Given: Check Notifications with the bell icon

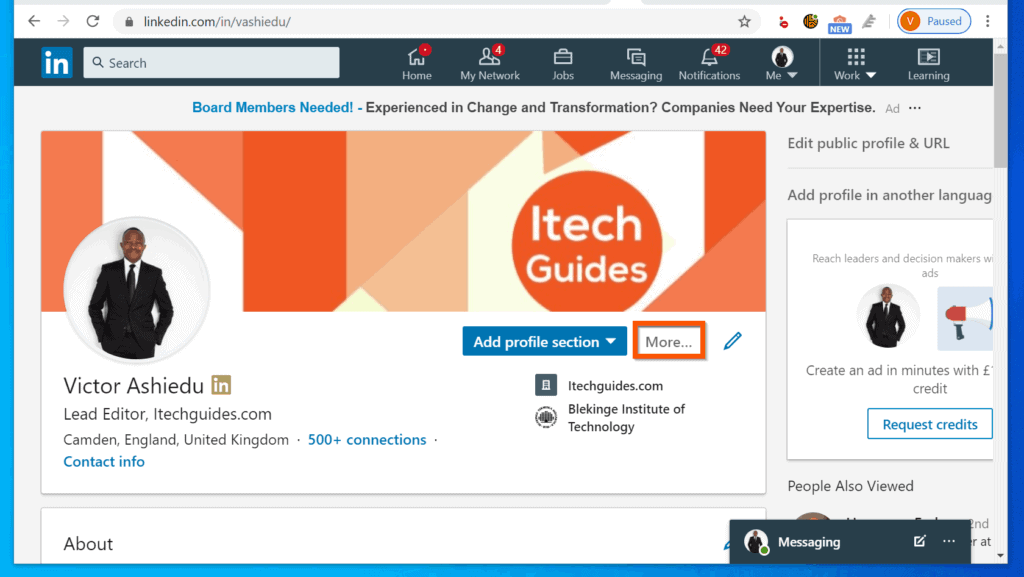Looking at the screenshot, I should click(x=709, y=60).
